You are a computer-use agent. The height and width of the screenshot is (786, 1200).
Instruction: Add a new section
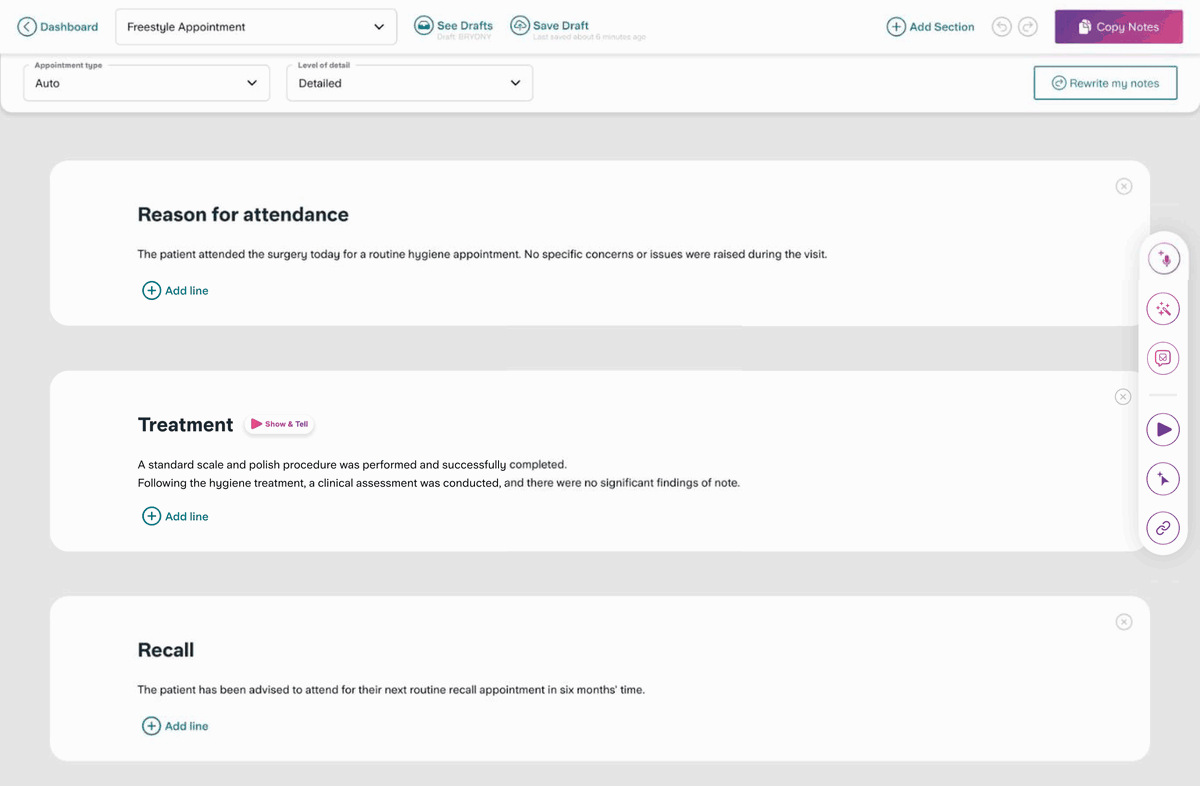tap(931, 27)
